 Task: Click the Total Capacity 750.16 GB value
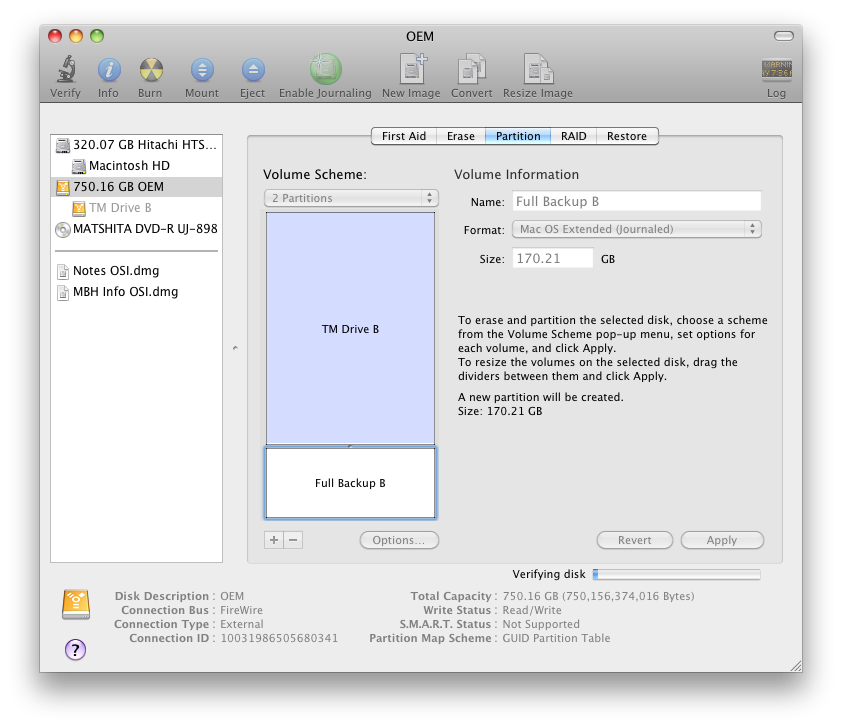pyautogui.click(x=598, y=597)
